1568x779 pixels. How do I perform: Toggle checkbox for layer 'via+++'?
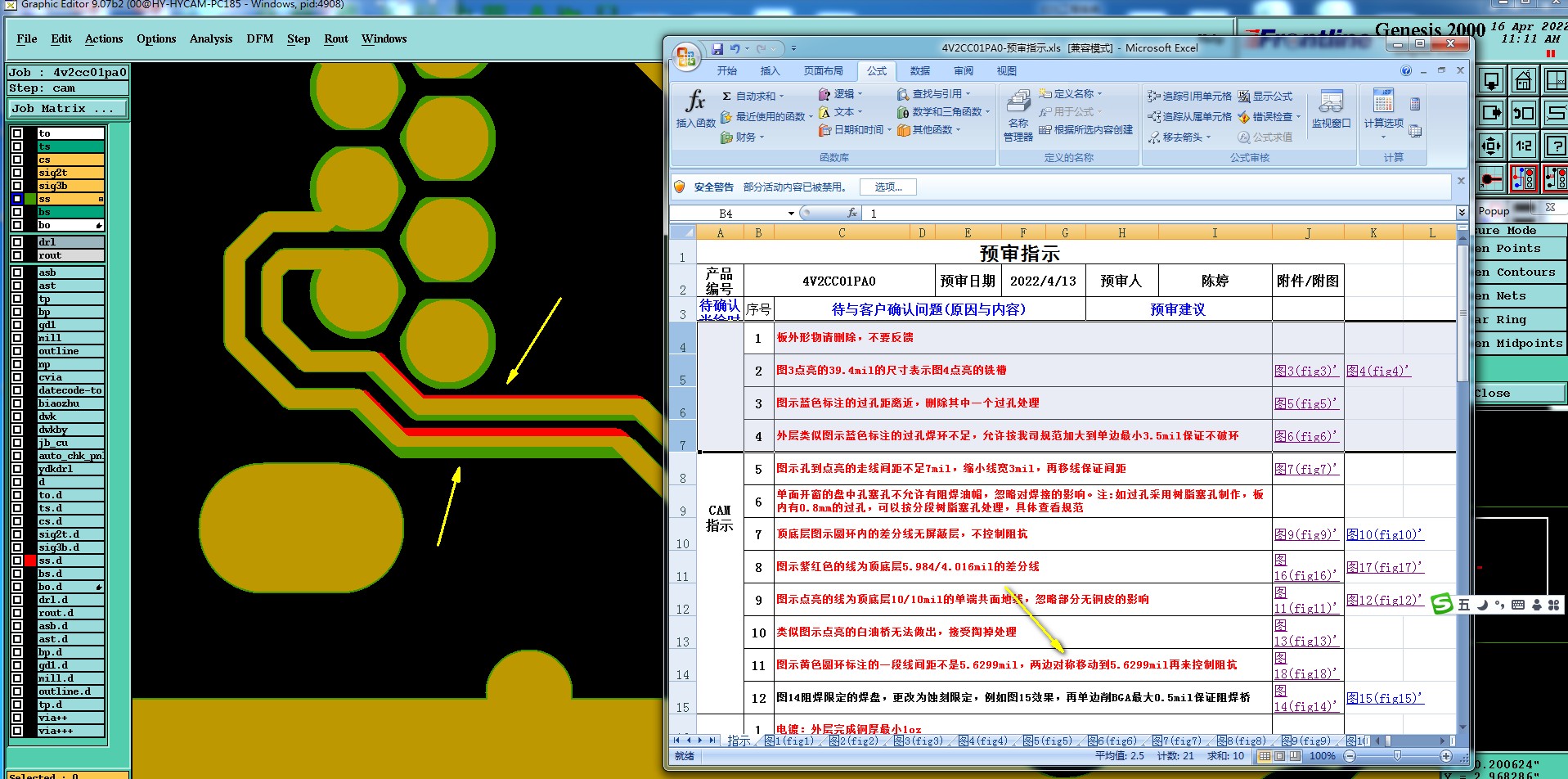[x=17, y=731]
